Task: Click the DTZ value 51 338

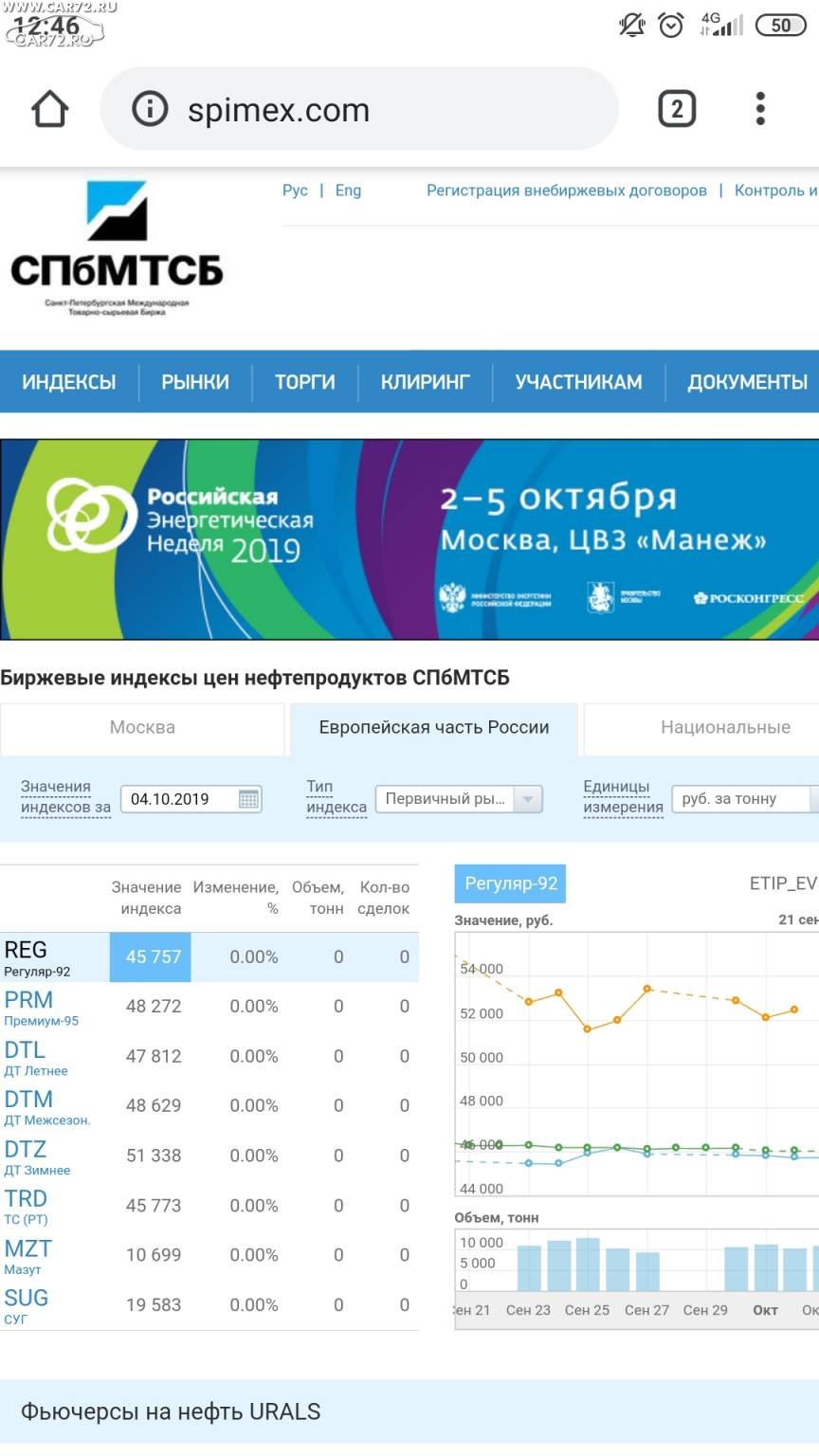Action: pyautogui.click(x=154, y=1156)
